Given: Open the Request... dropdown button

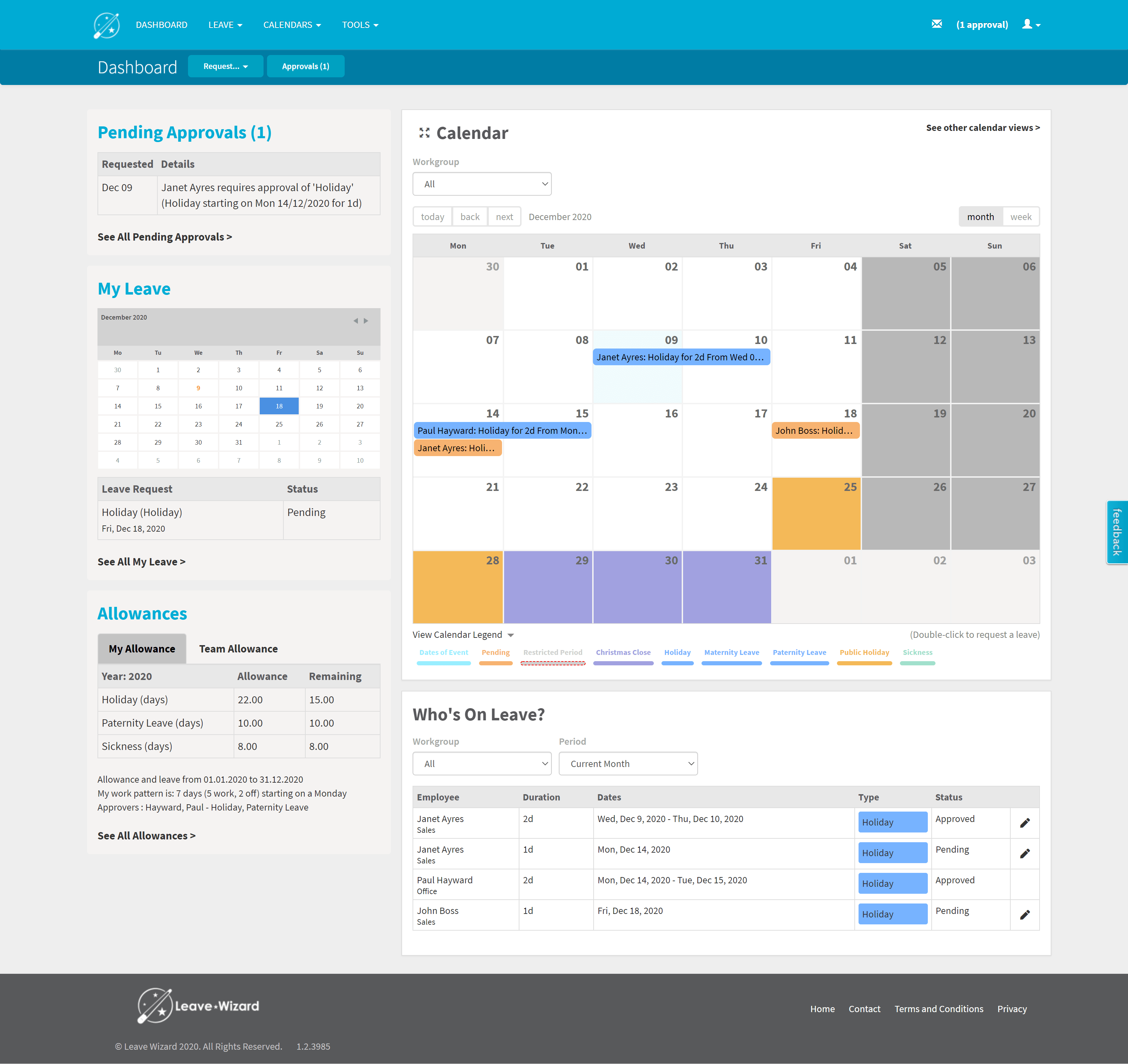Looking at the screenshot, I should click(x=225, y=66).
